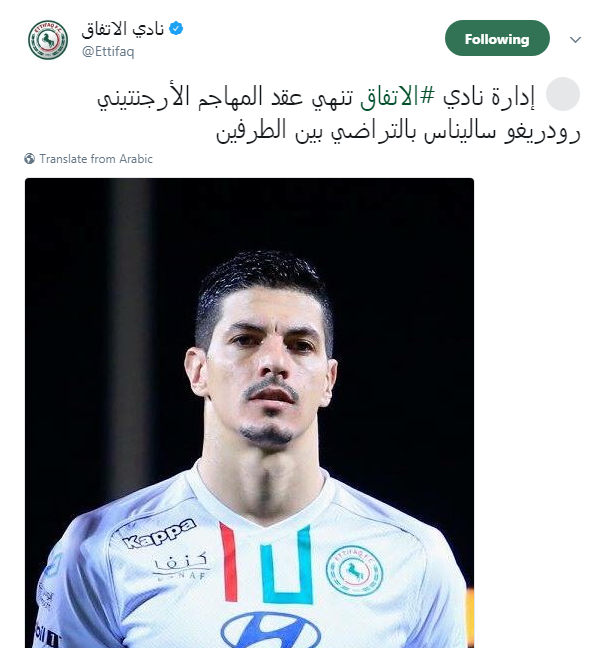Image resolution: width=589 pixels, height=657 pixels.
Task: Click Translate from Arabic
Action: pos(96,159)
